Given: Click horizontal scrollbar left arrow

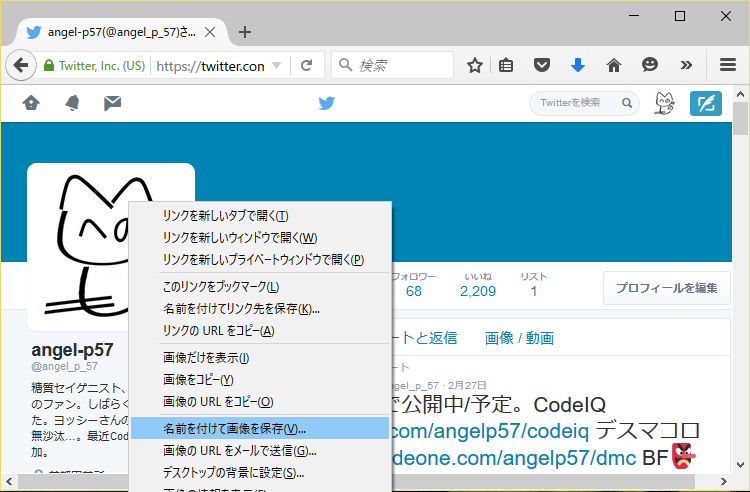Looking at the screenshot, I should click(9, 481).
